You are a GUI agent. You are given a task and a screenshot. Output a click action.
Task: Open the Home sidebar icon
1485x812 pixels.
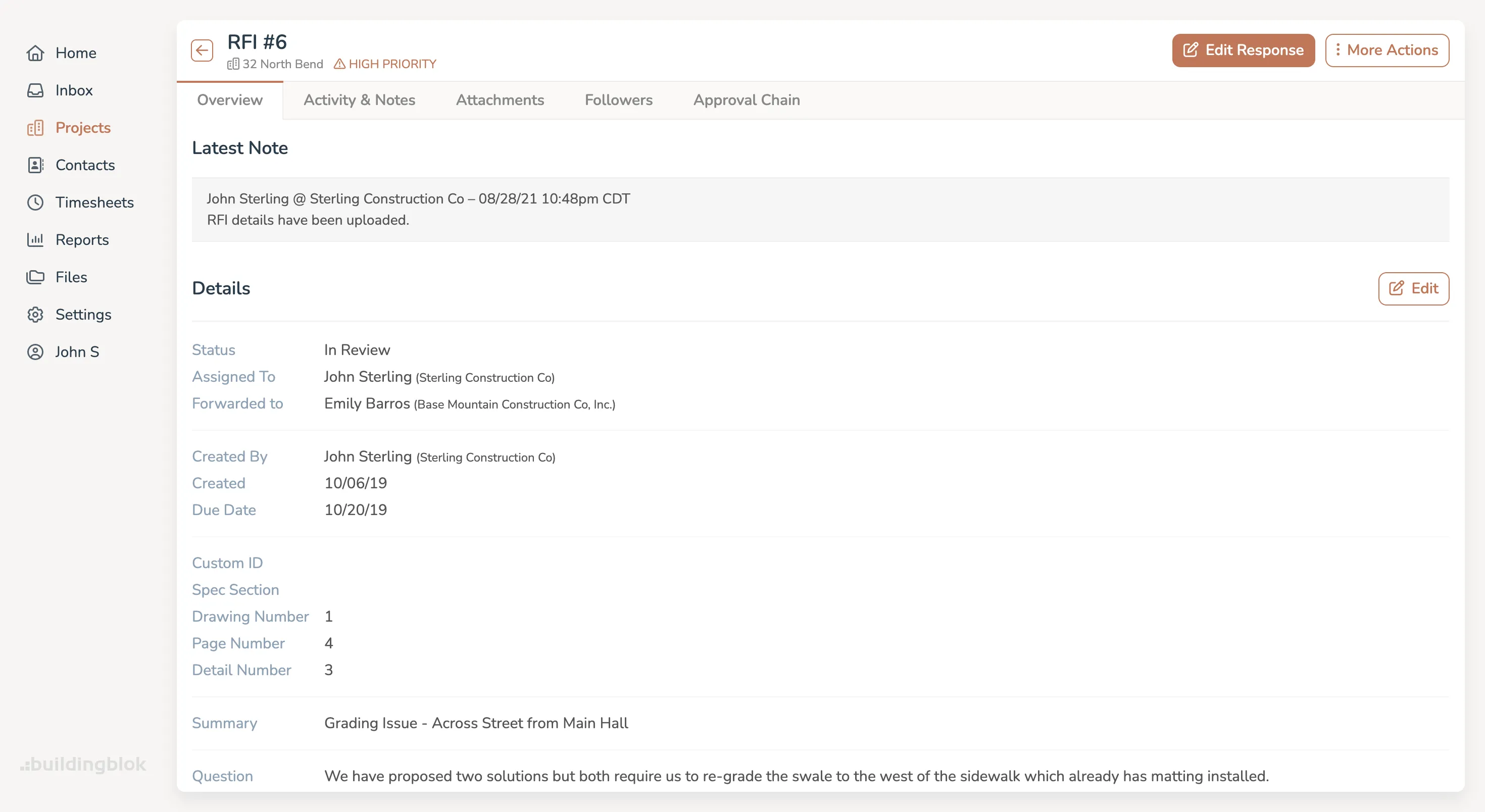coord(36,53)
